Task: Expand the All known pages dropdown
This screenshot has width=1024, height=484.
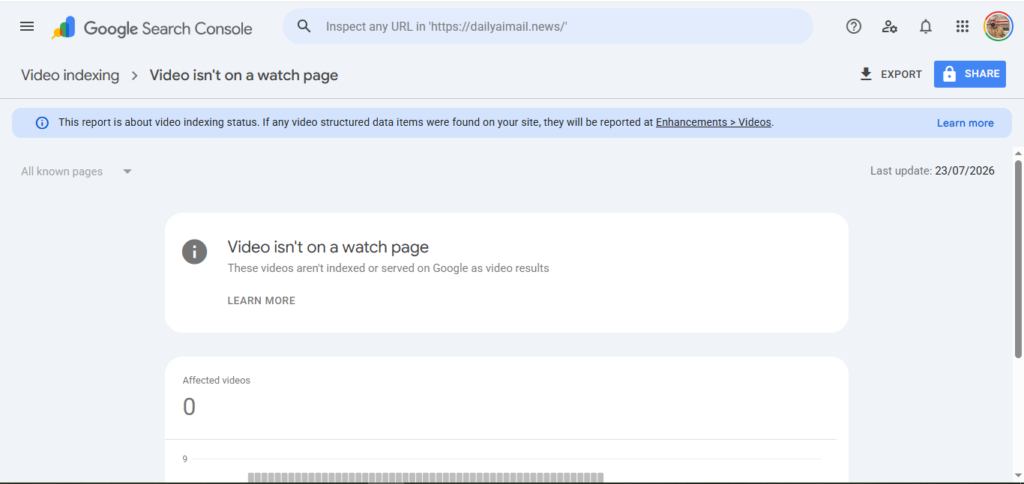Action: (76, 171)
